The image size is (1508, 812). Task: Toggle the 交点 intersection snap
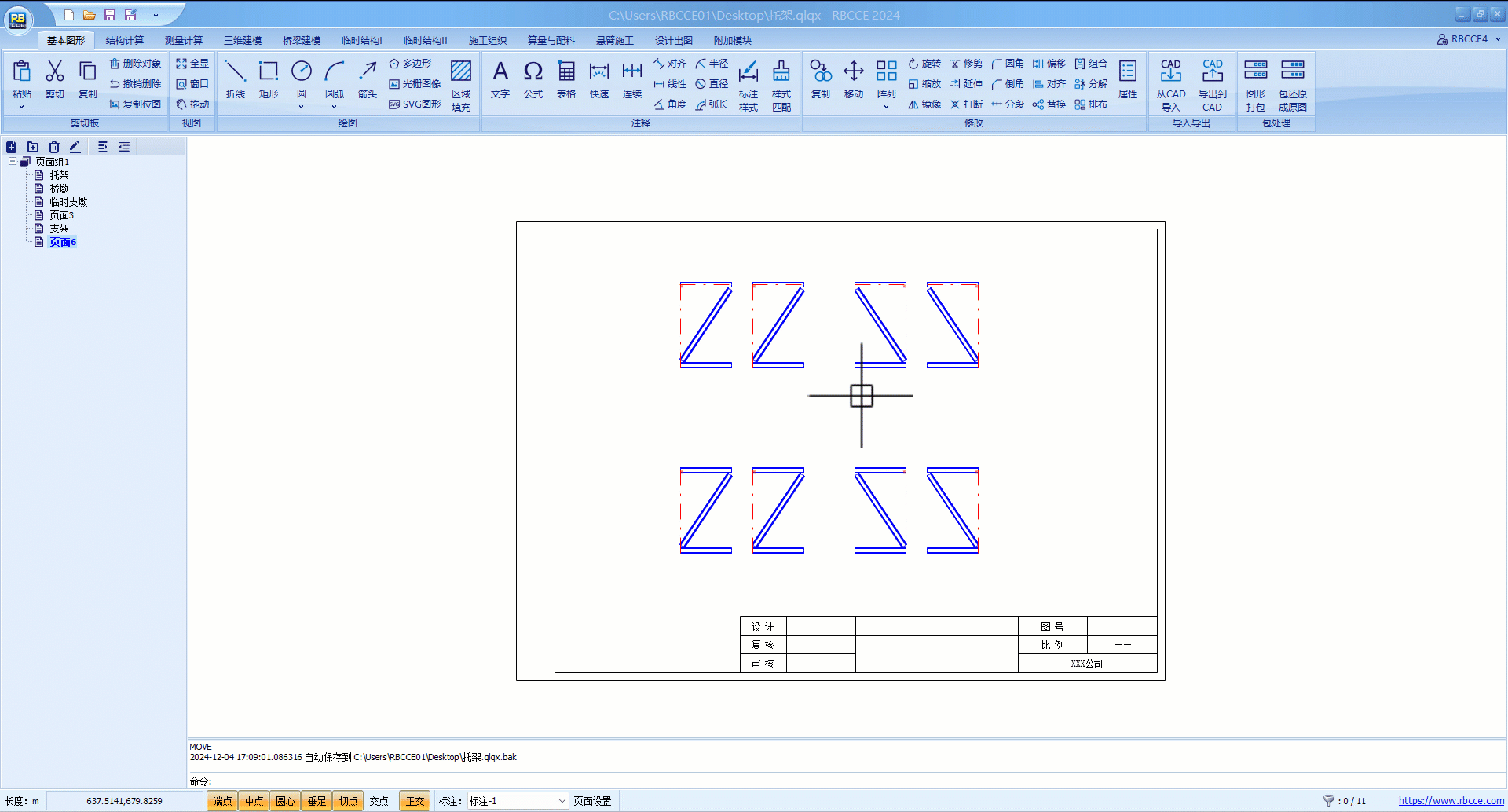tap(379, 801)
